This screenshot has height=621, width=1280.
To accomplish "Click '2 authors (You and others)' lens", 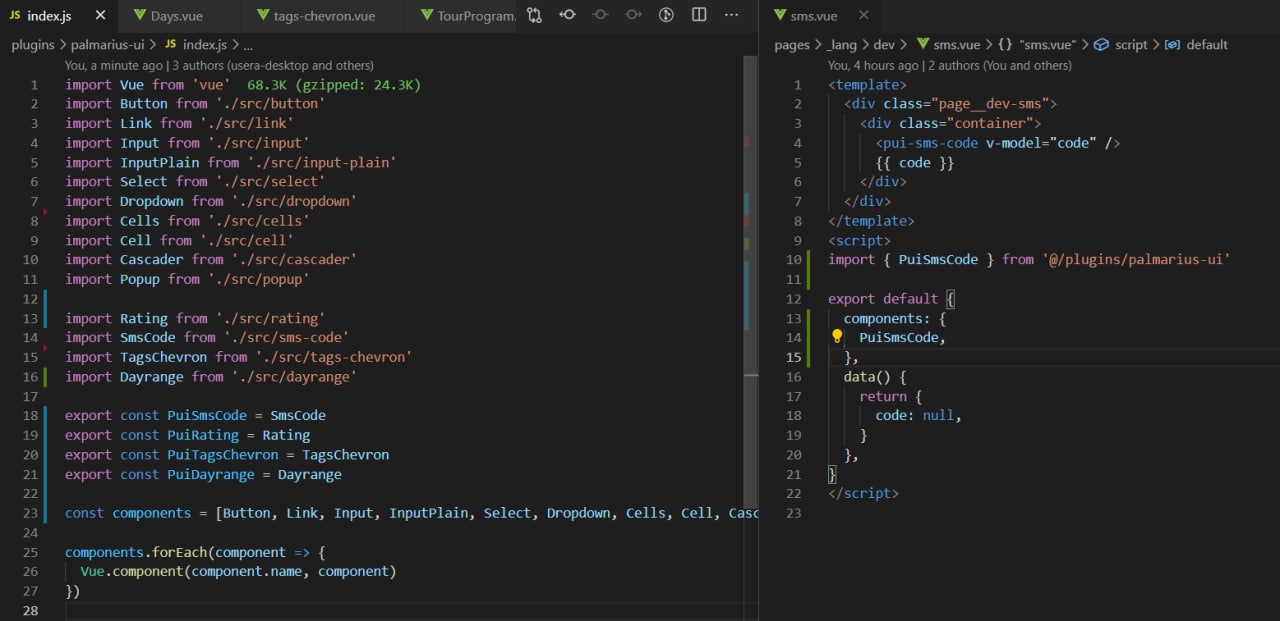I will point(999,65).
